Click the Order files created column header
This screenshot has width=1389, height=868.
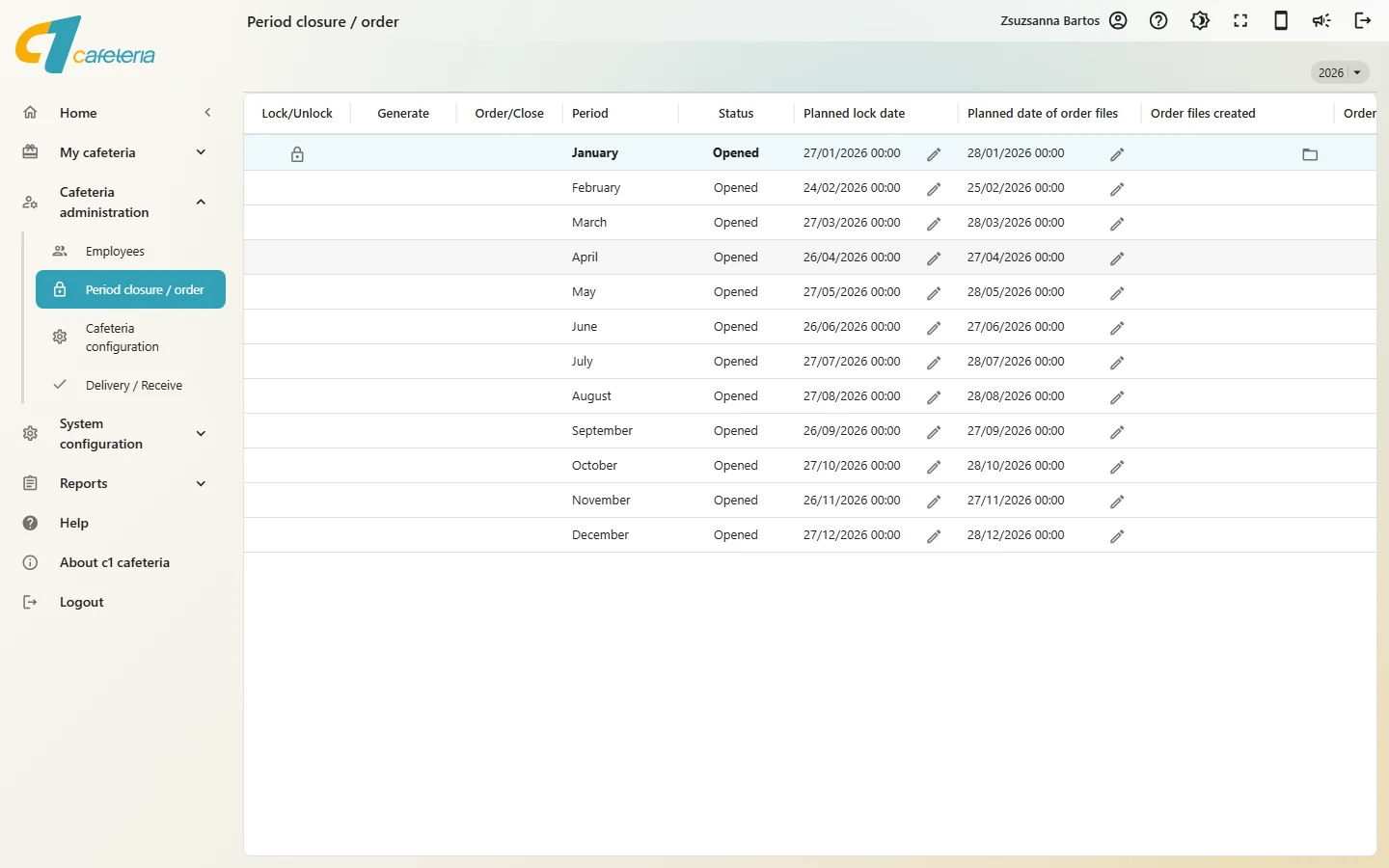point(1203,113)
